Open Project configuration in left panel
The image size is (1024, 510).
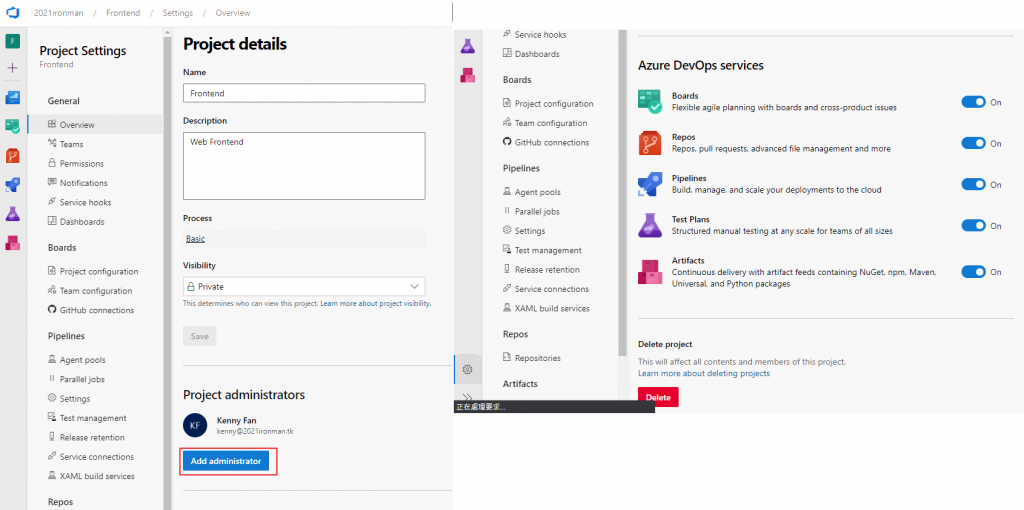point(95,271)
